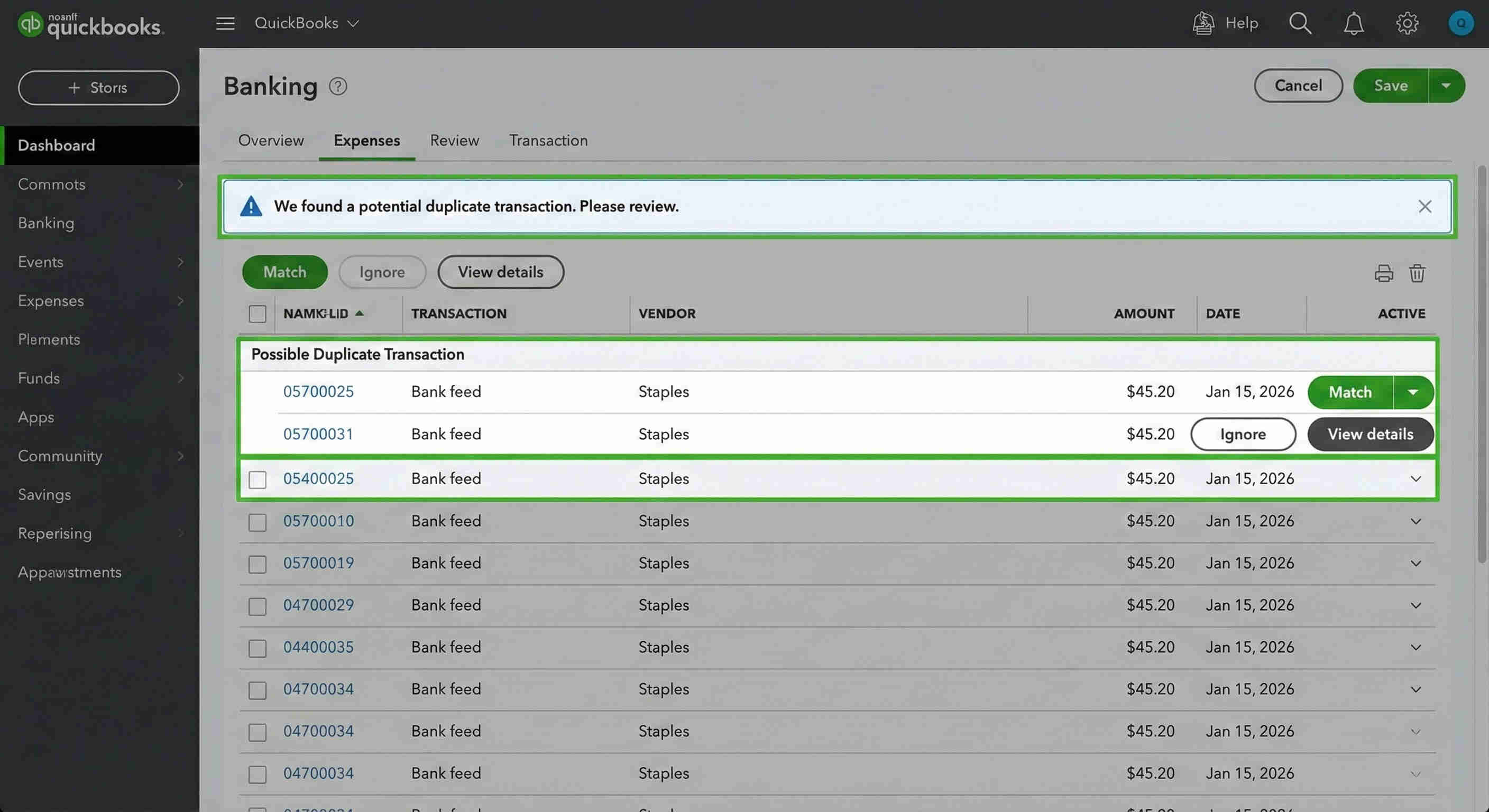Screen dimensions: 1489x812
Task: Click the Banking help question mark
Action: (x=337, y=86)
